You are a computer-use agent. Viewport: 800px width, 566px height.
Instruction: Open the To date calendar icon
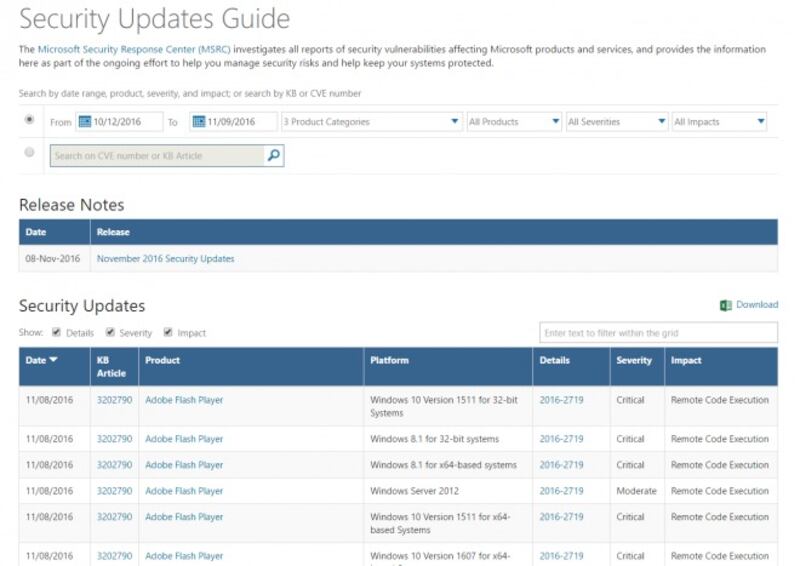point(198,122)
